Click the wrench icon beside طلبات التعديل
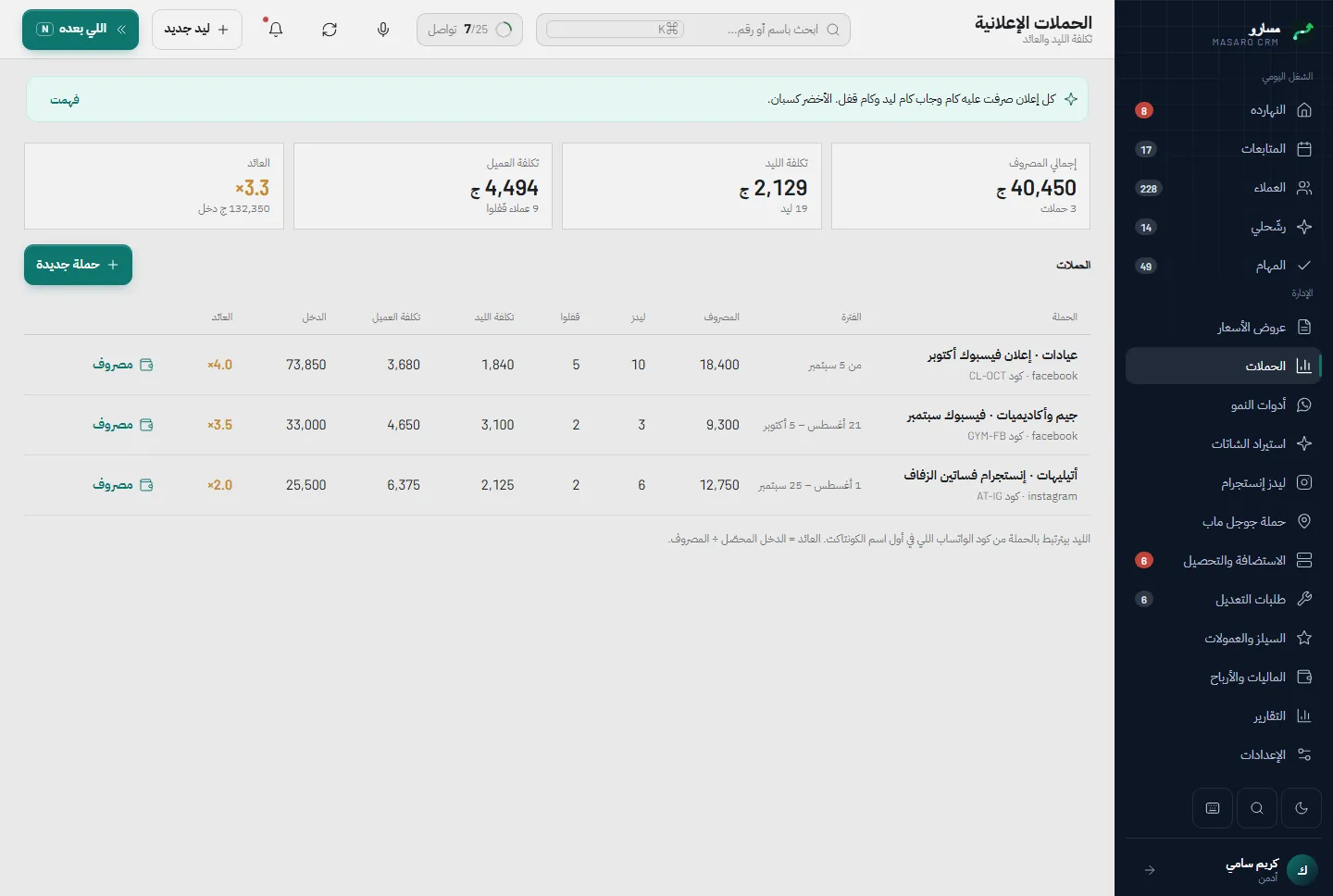 point(1304,599)
